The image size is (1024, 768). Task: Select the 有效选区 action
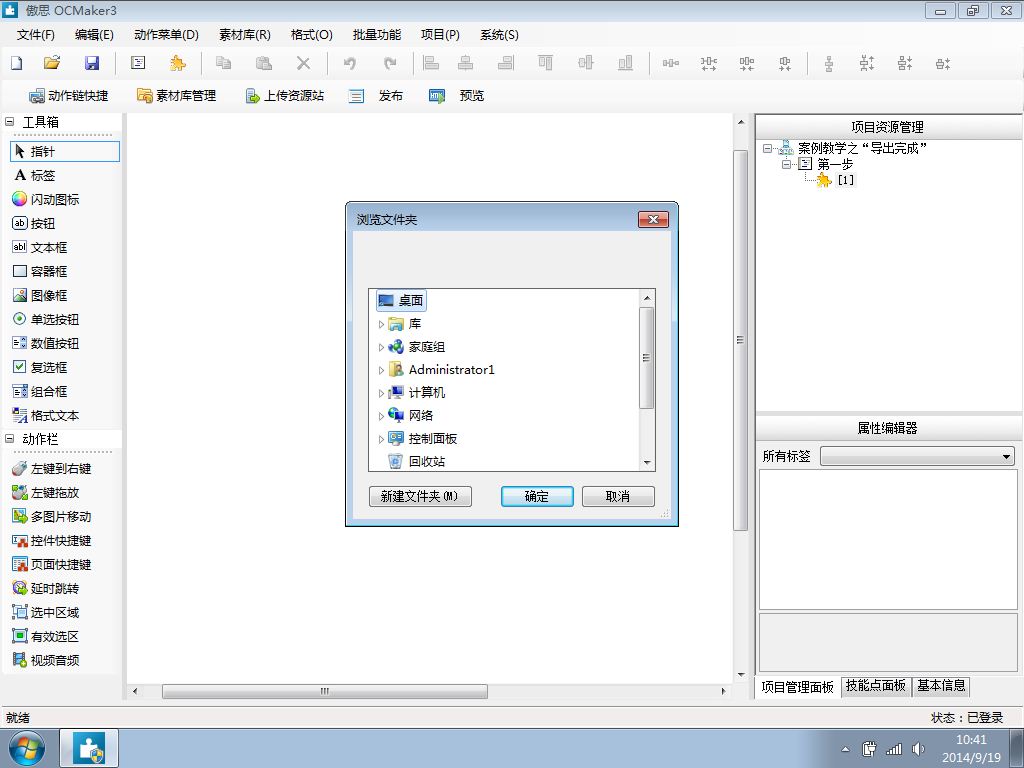pyautogui.click(x=46, y=636)
